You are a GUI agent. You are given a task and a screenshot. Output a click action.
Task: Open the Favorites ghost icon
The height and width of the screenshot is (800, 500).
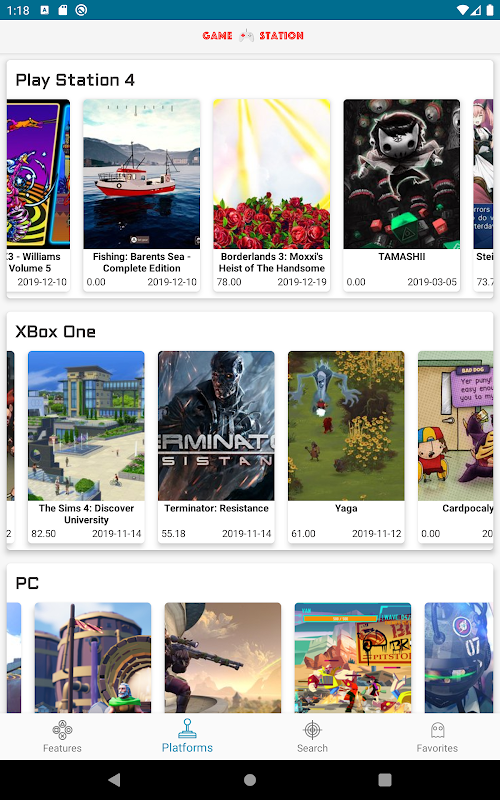(x=437, y=730)
